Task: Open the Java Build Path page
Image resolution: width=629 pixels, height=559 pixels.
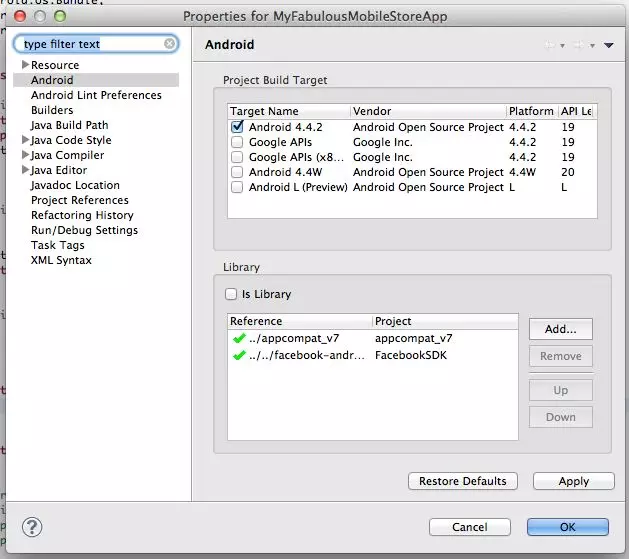Action: [x=69, y=125]
